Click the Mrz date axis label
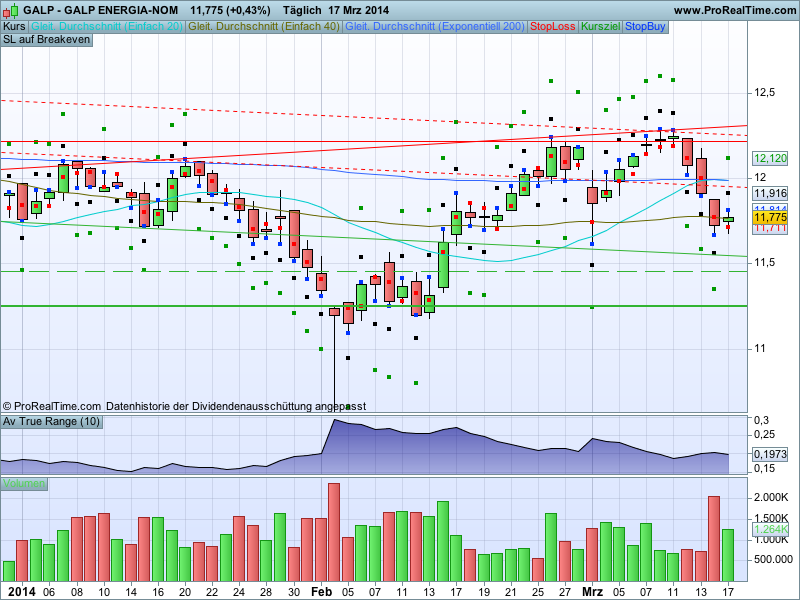This screenshot has width=800, height=600. click(x=592, y=592)
